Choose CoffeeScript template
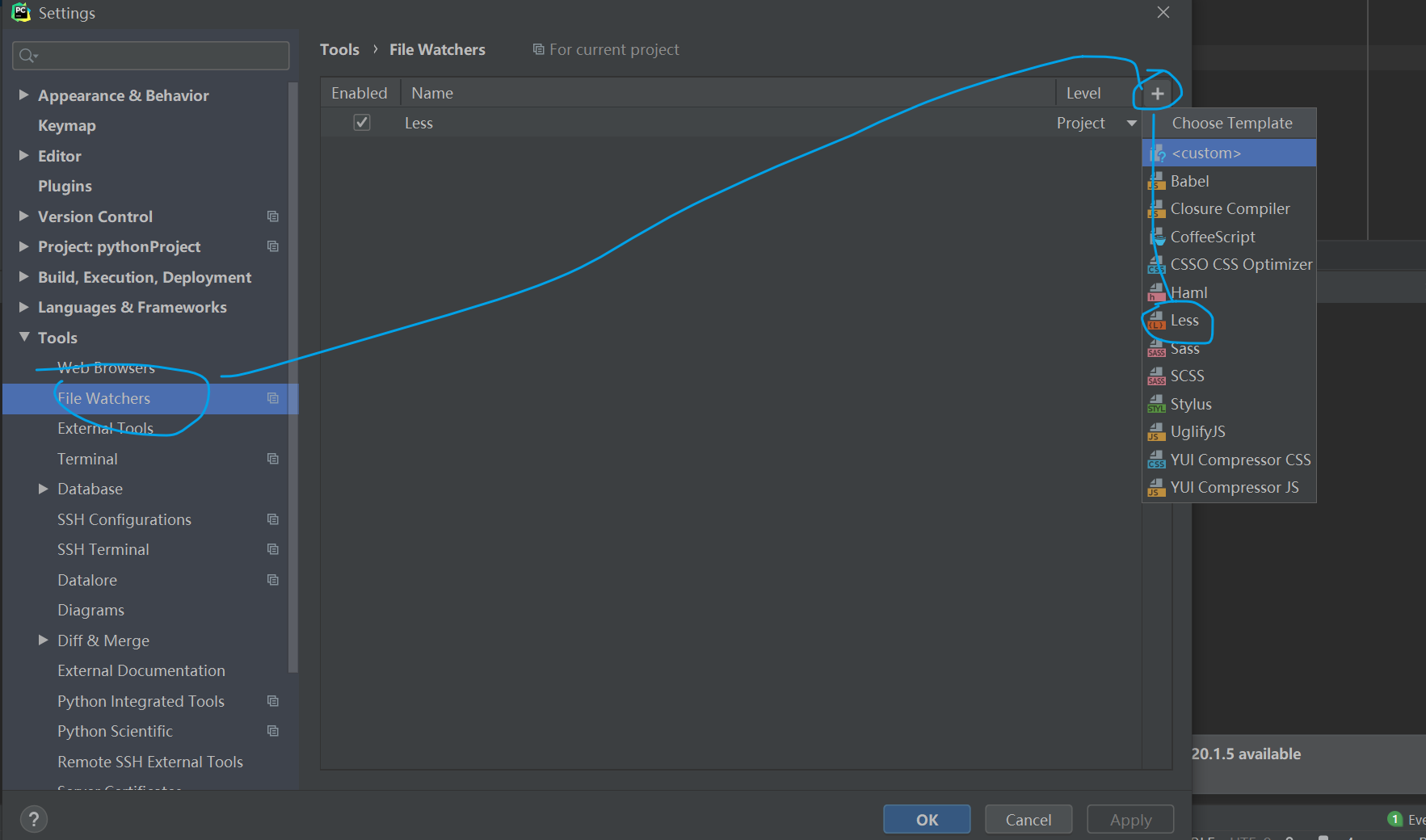The width and height of the screenshot is (1426, 840). click(x=1230, y=237)
